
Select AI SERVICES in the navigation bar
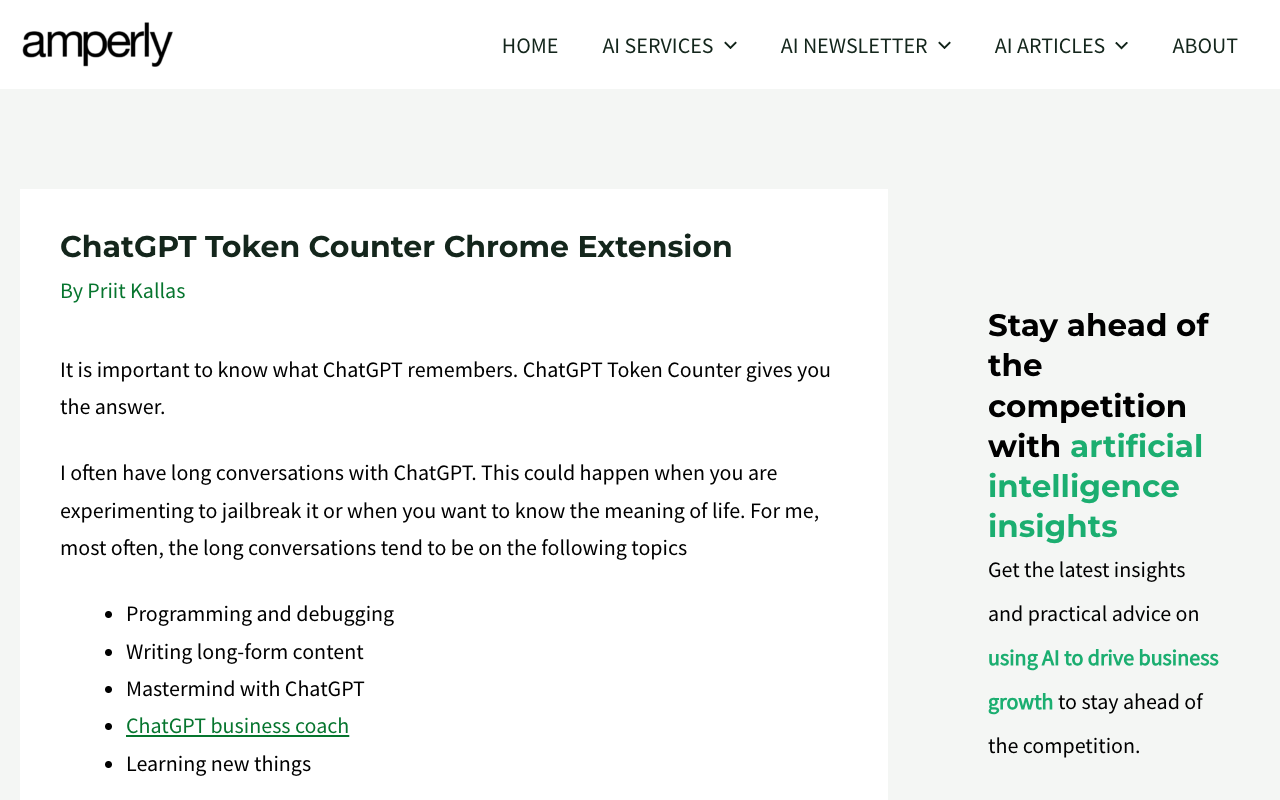657,45
